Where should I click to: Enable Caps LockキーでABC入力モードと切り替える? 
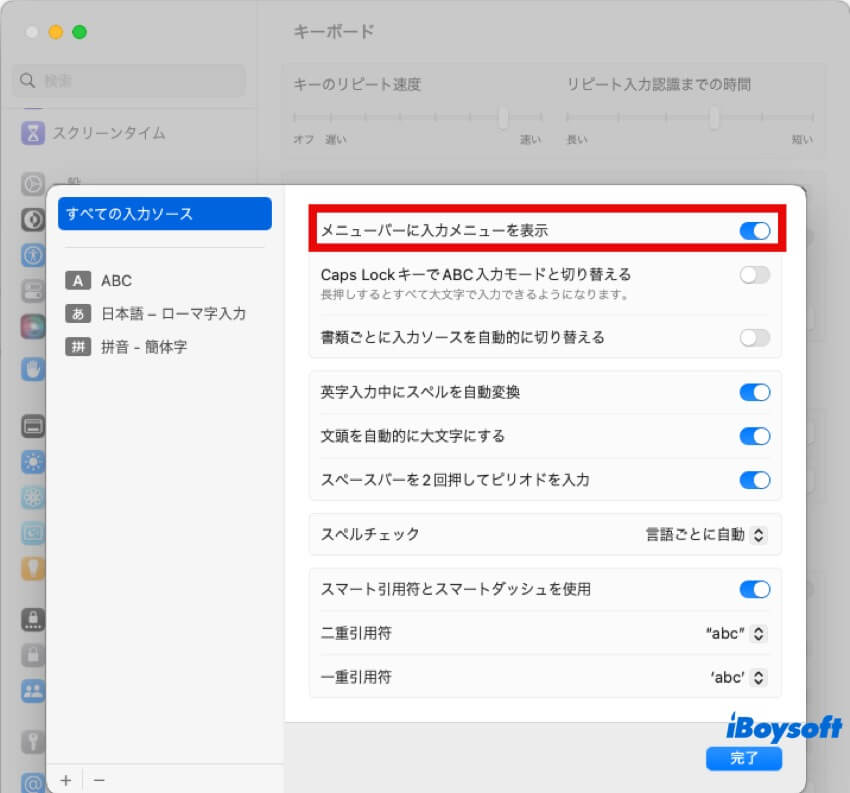coord(755,274)
